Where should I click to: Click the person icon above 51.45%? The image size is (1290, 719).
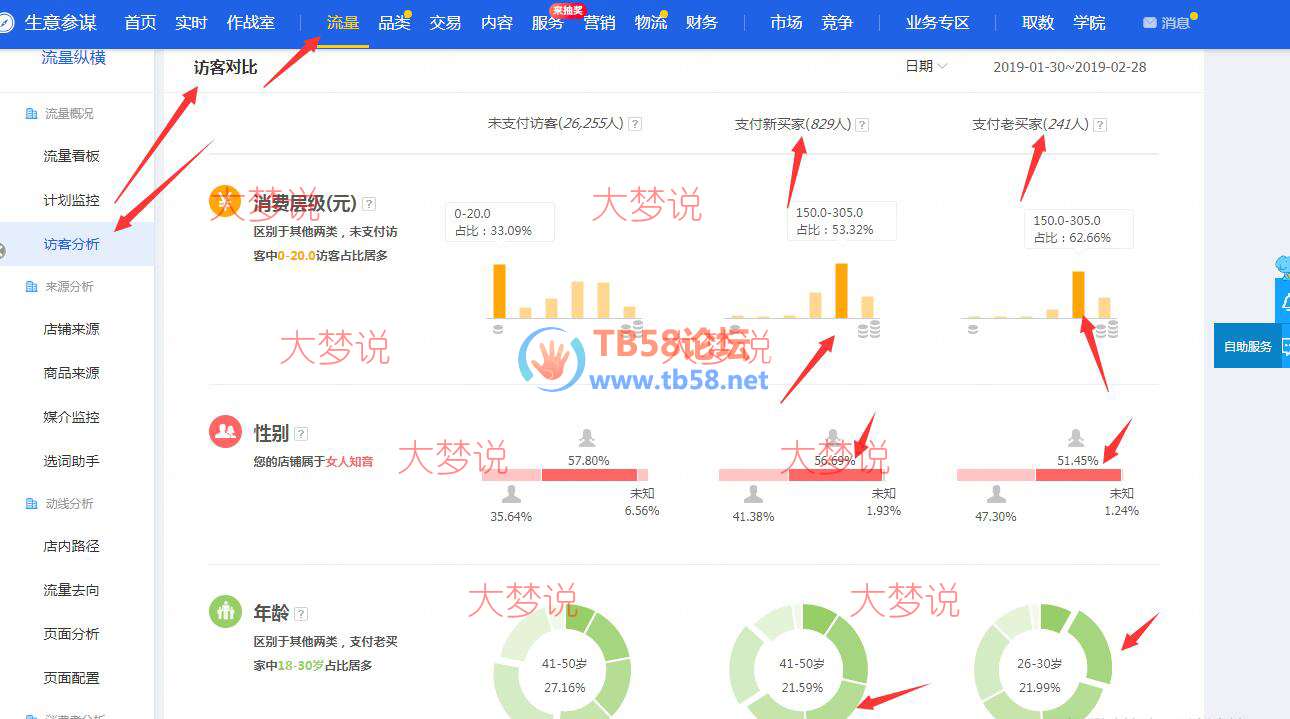(x=1076, y=438)
